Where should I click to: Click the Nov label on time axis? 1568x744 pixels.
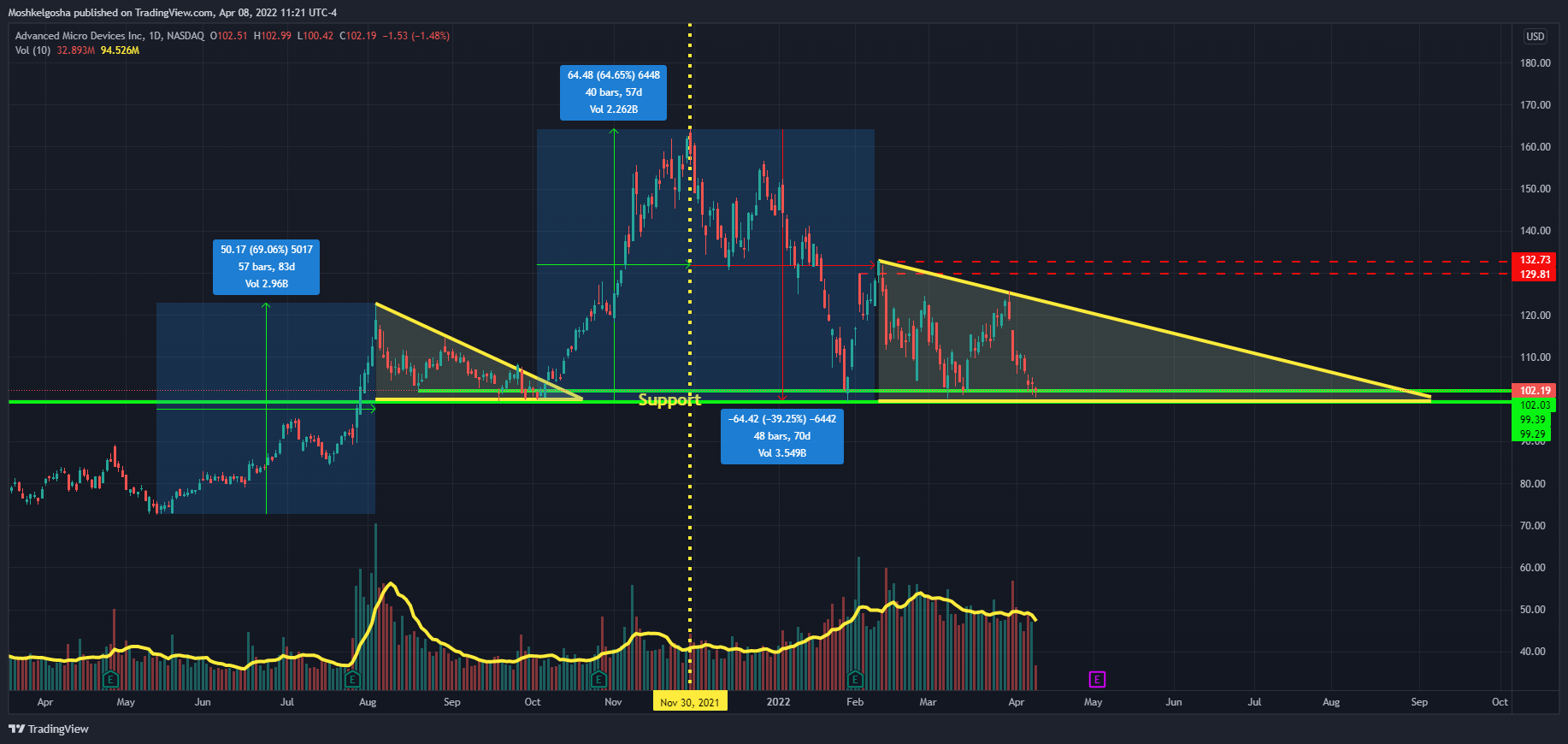(x=613, y=702)
